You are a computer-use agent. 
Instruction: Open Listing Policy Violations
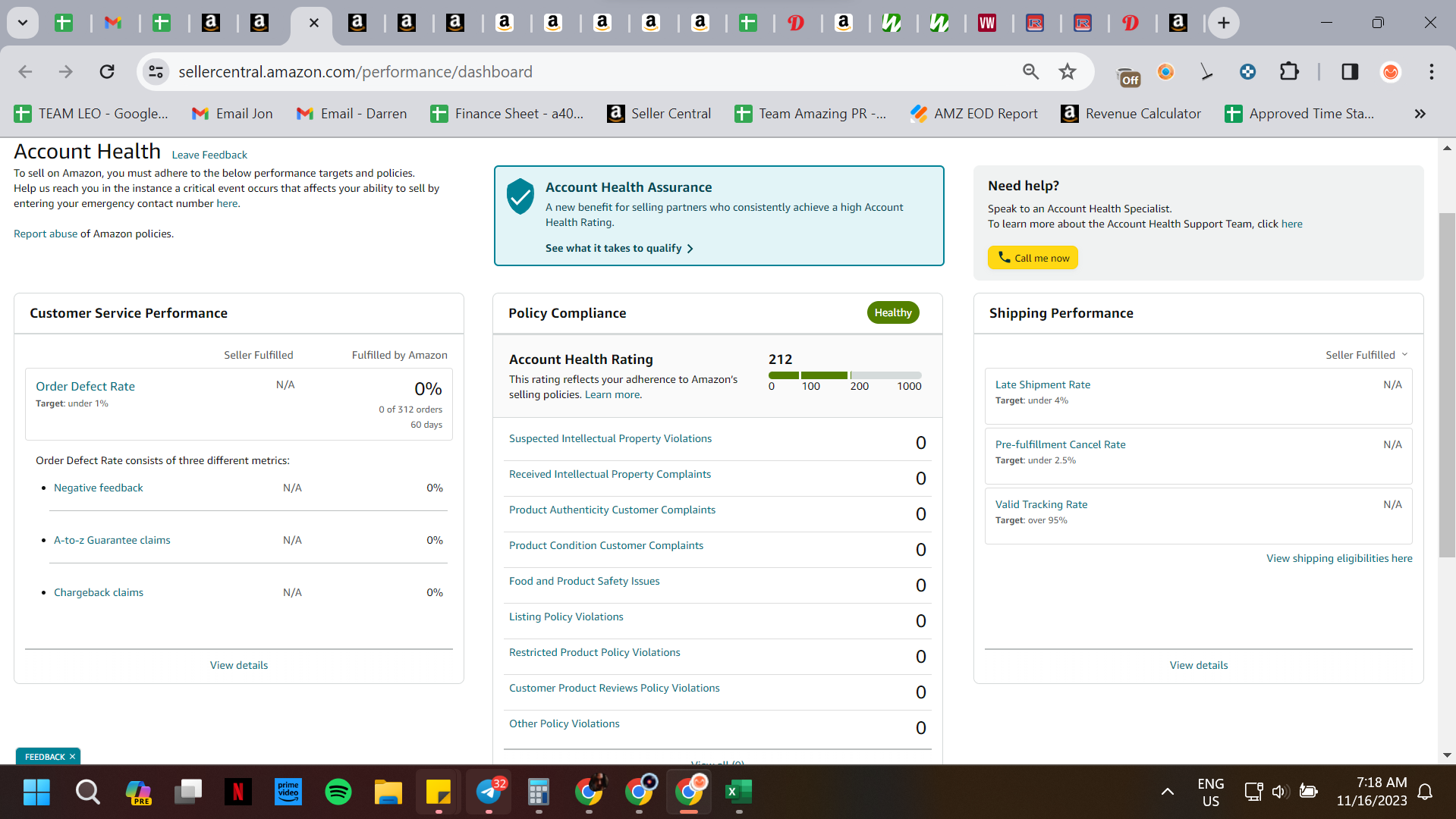click(566, 617)
